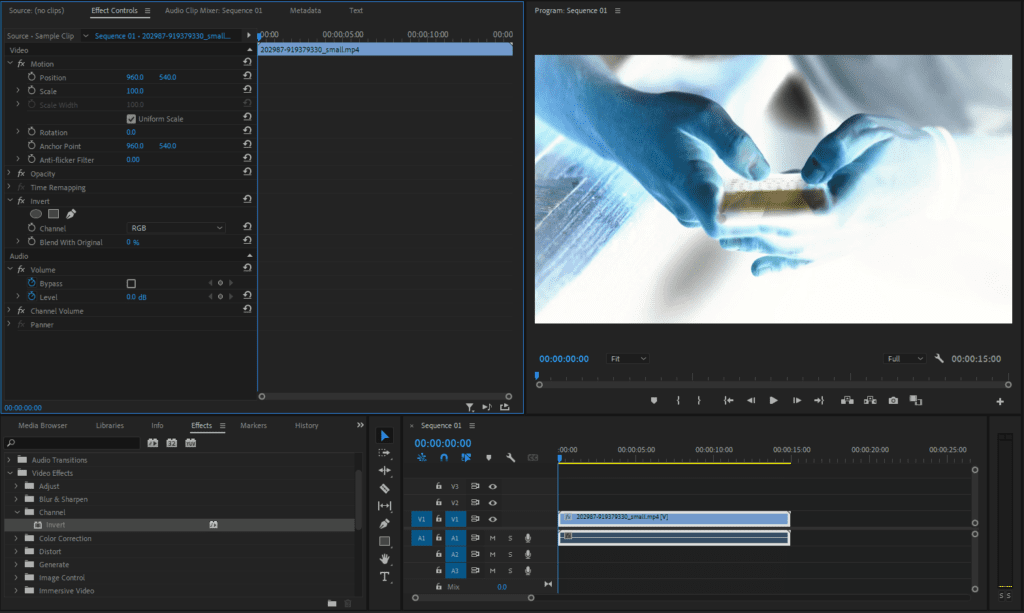Create 4-point polygon mask for Invert
Viewport: 1024px width, 613px height.
54,214
